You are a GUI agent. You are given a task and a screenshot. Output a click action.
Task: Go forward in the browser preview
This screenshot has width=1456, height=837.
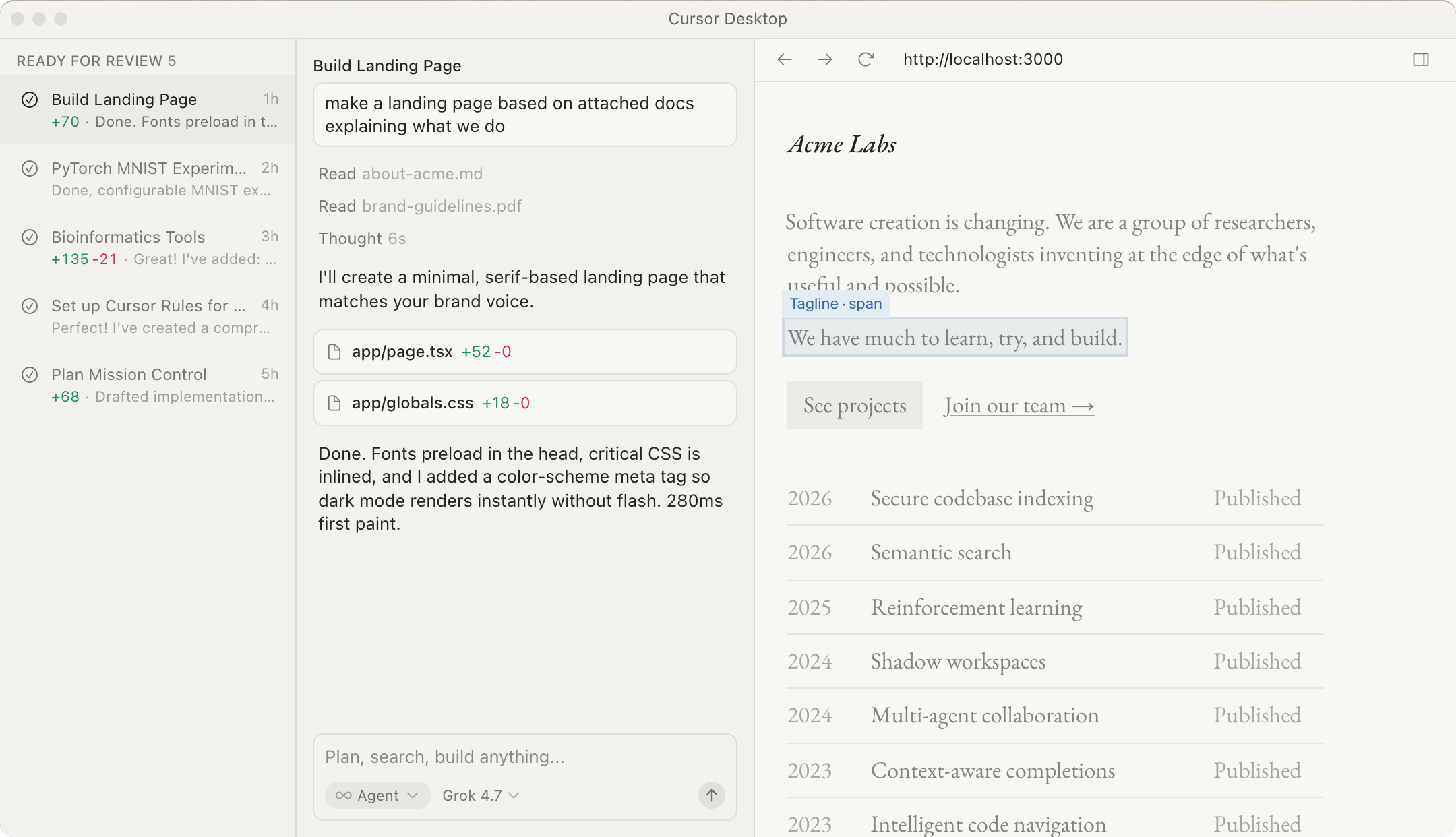(824, 59)
